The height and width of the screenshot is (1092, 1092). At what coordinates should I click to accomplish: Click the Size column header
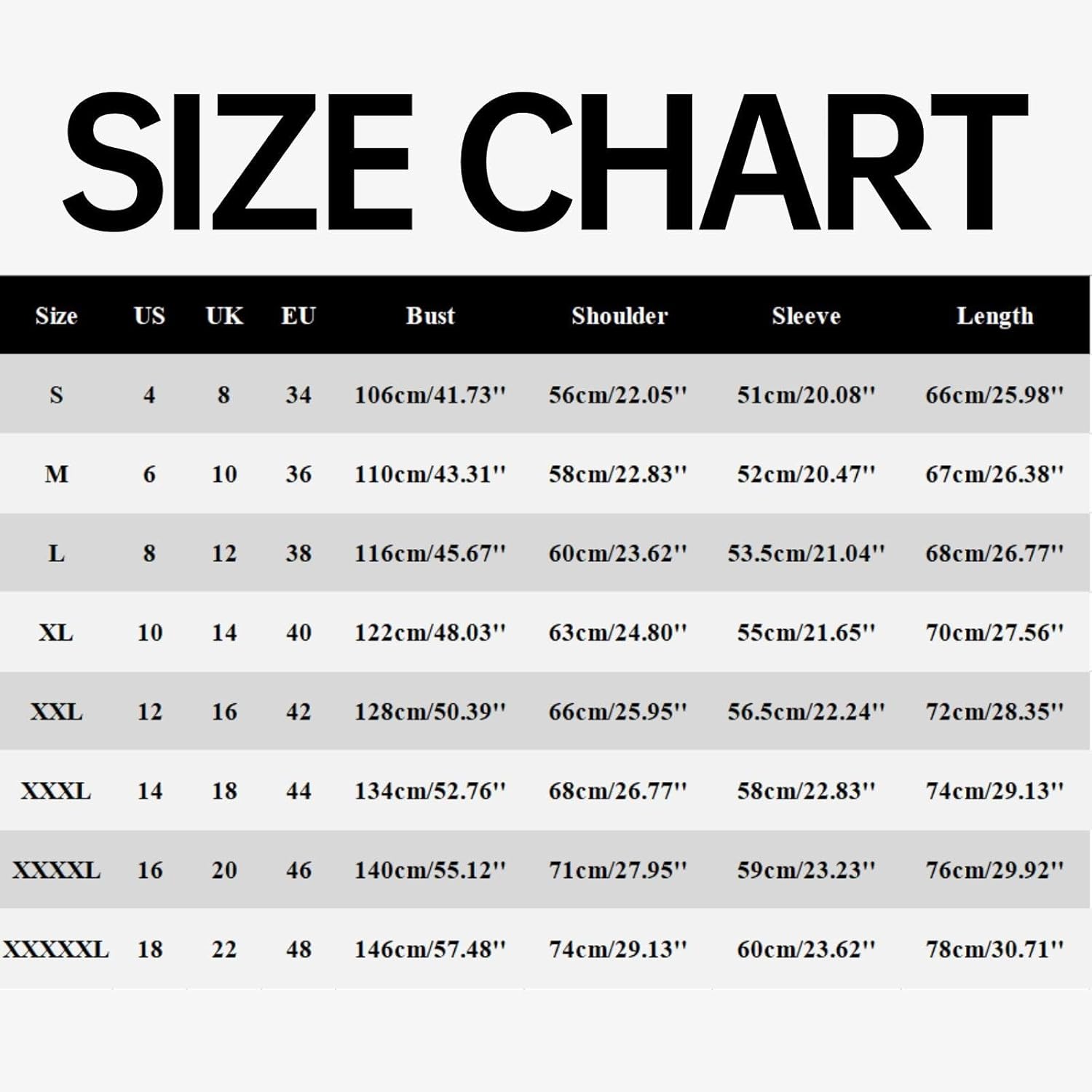pos(56,316)
